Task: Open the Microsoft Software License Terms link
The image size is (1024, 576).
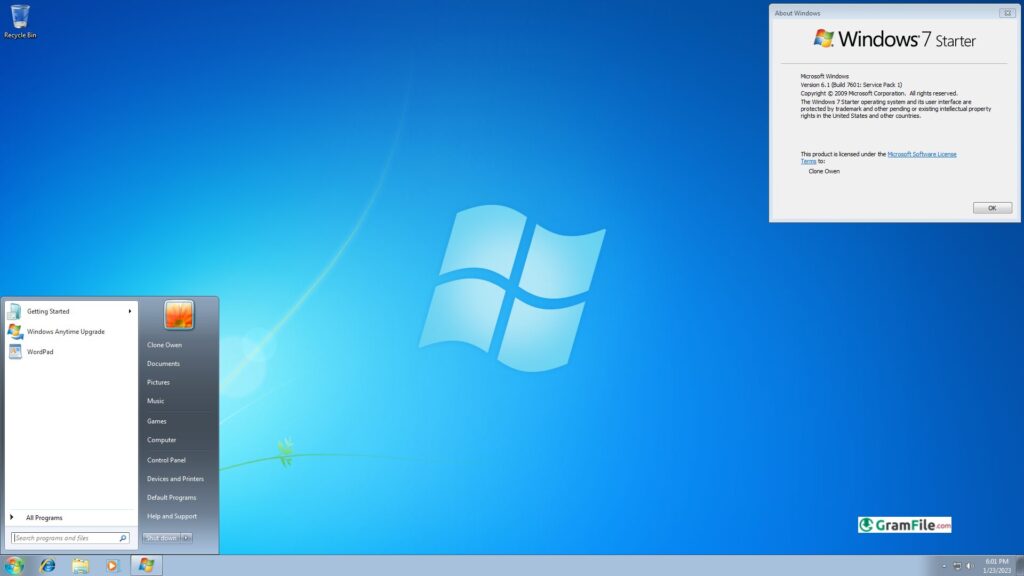Action: point(921,154)
